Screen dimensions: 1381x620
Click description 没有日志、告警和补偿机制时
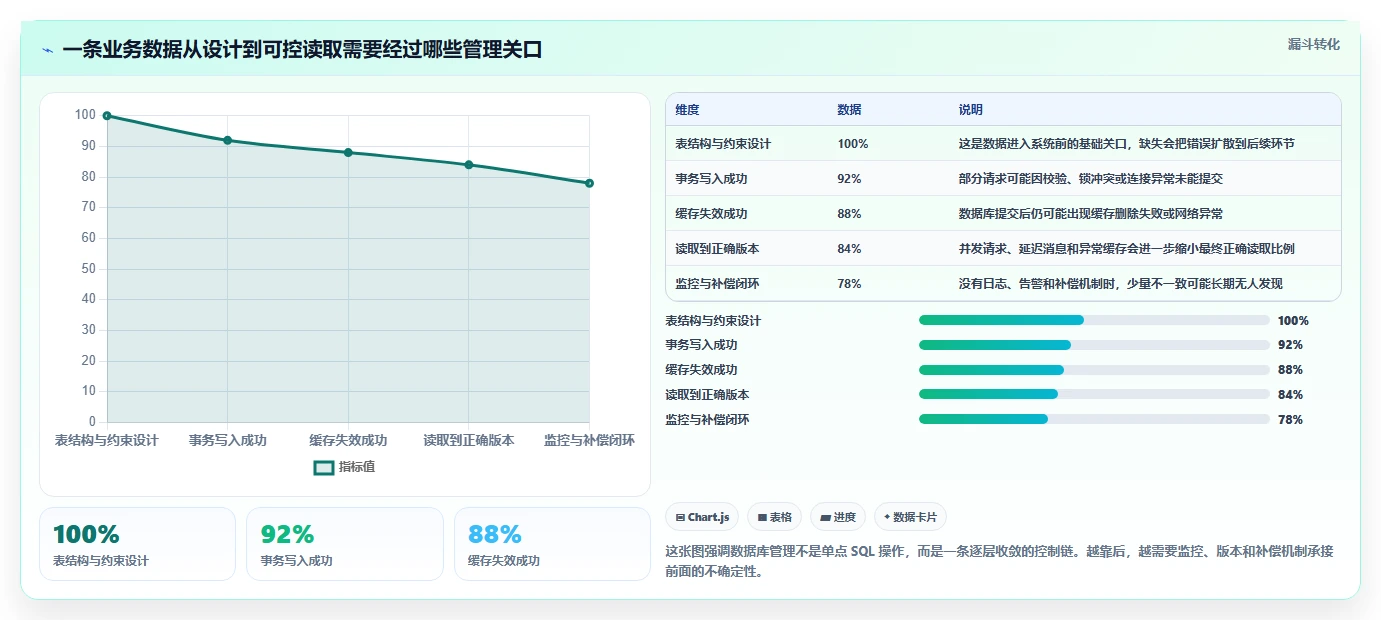[x=1120, y=284]
